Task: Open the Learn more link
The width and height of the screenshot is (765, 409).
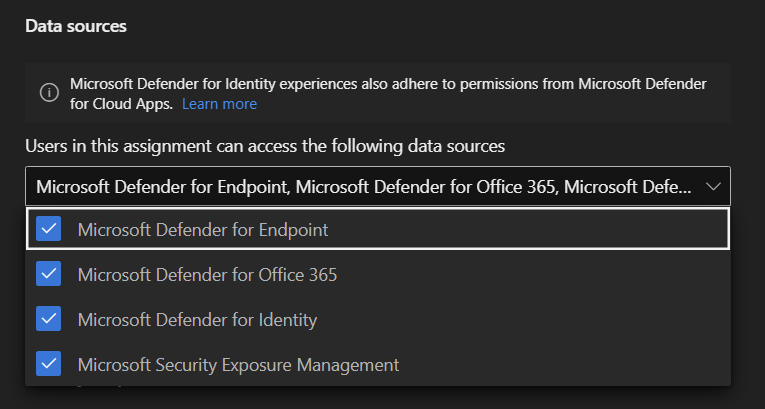Action: [x=219, y=104]
